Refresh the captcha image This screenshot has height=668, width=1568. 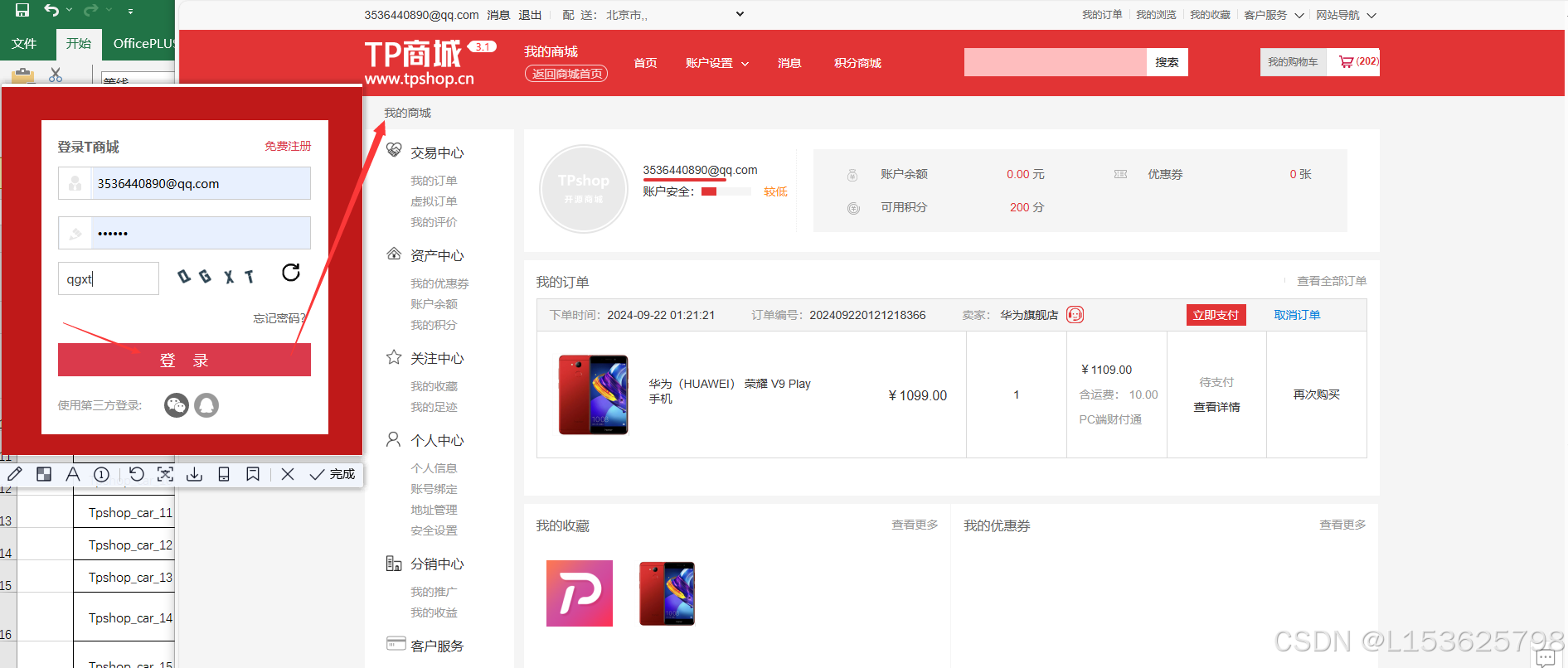[x=291, y=273]
